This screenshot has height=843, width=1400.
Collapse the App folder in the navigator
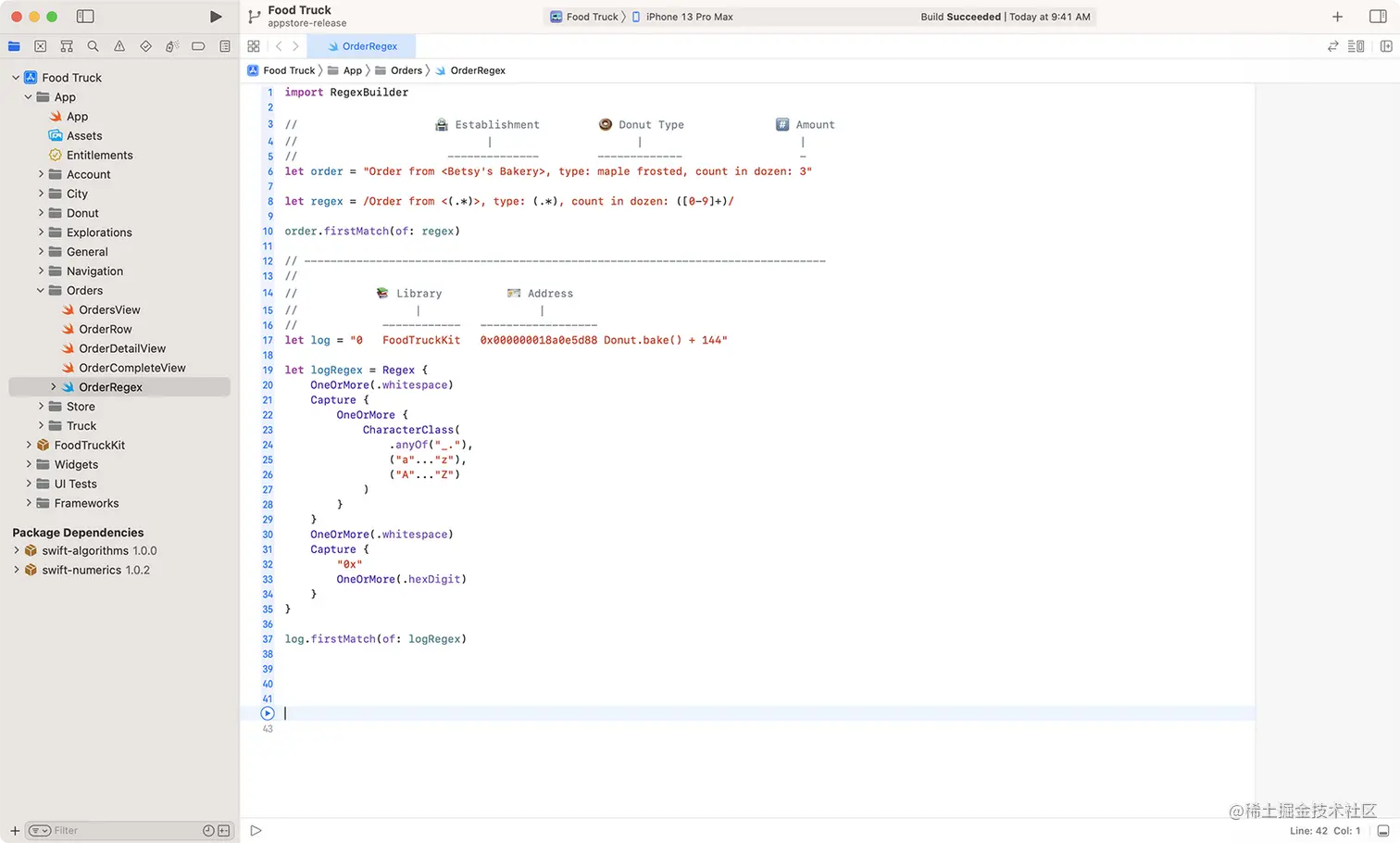pos(27,96)
